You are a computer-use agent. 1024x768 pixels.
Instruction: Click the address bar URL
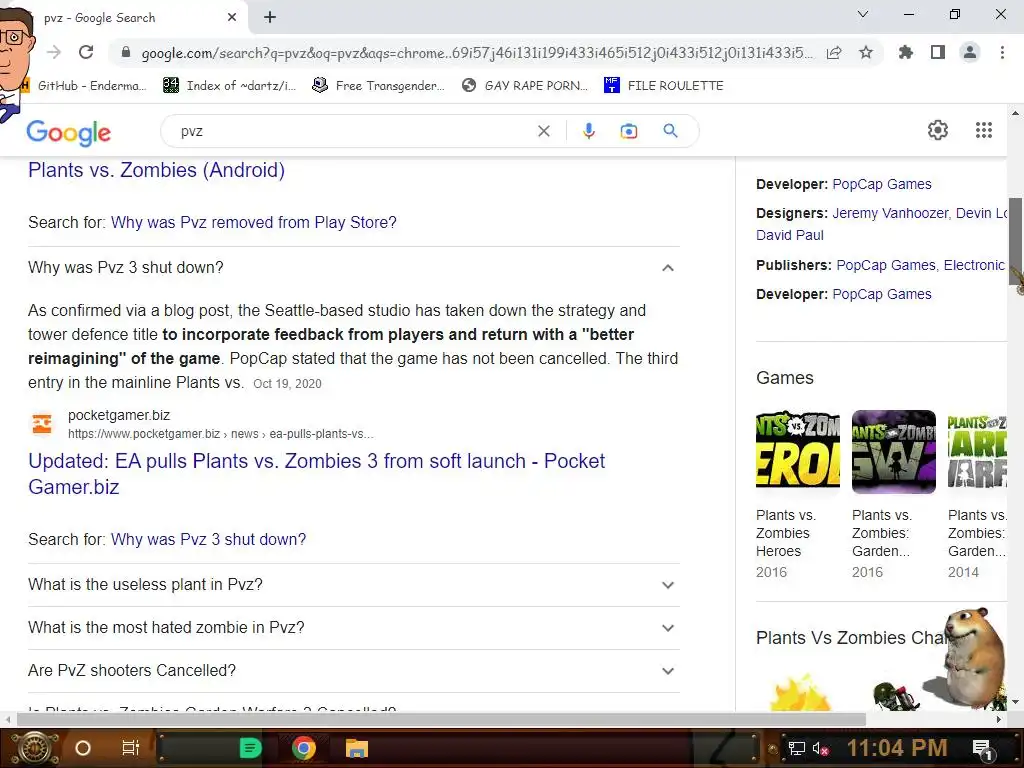point(477,53)
